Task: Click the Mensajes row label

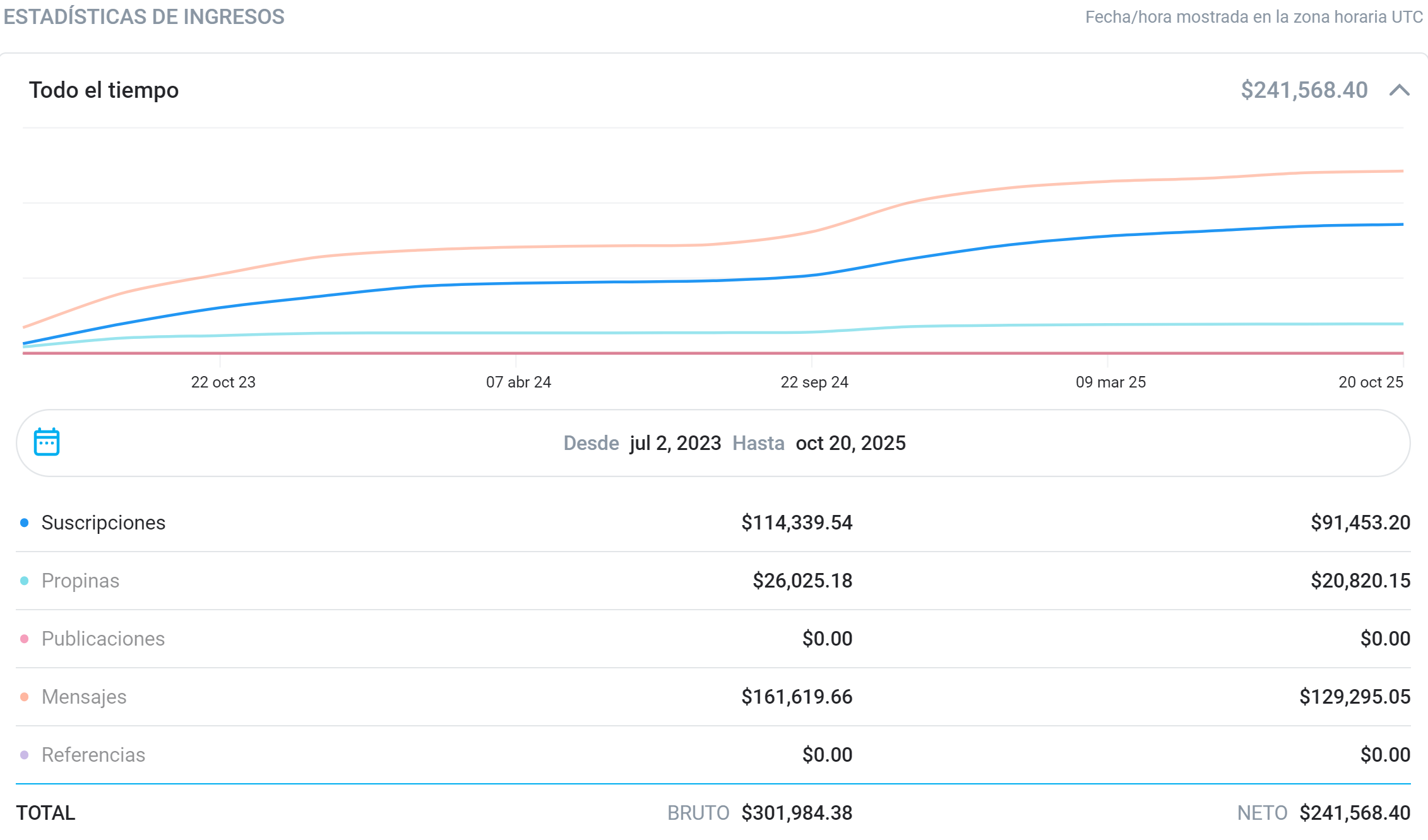Action: 84,697
